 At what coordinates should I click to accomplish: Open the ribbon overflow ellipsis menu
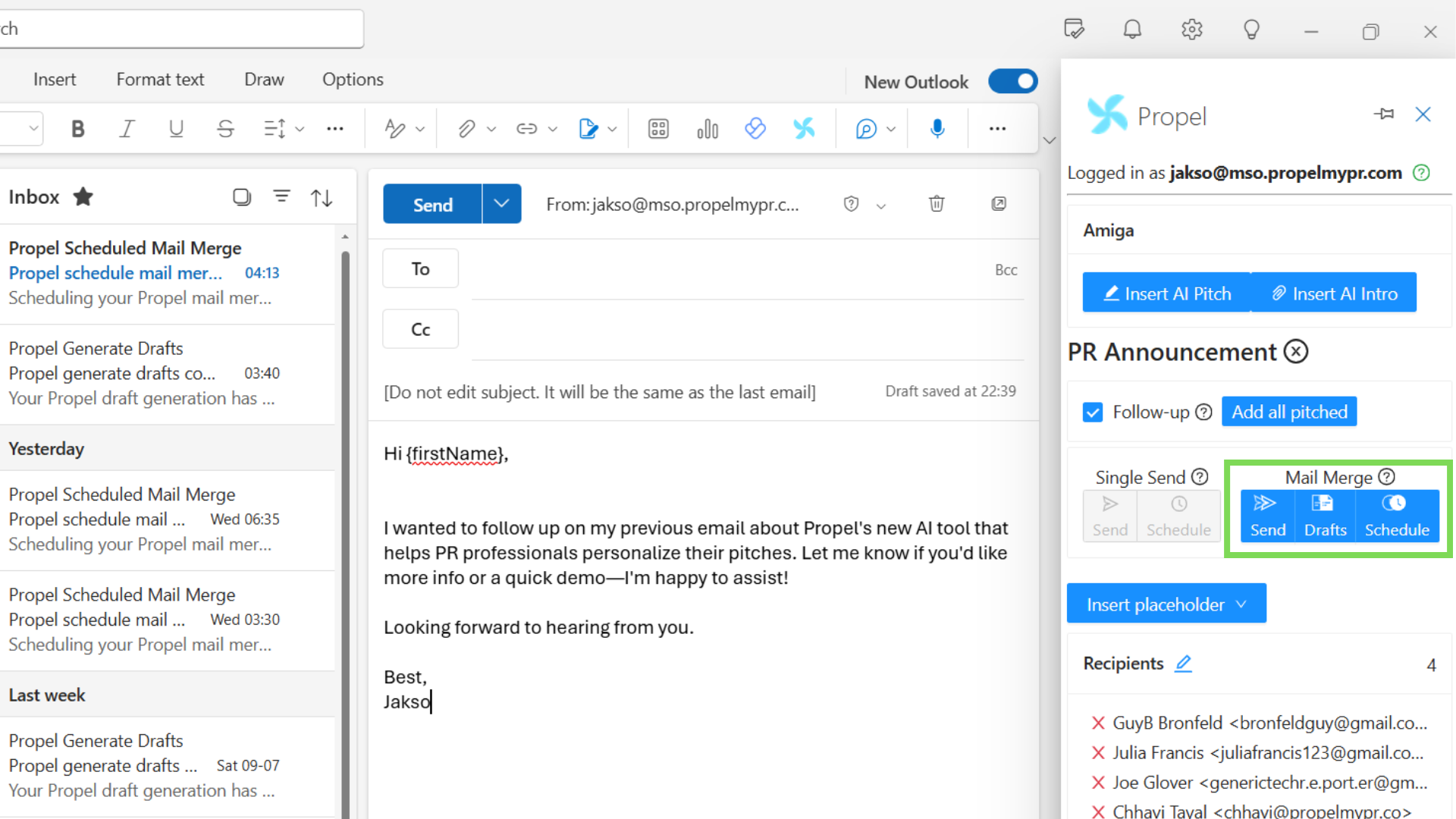click(x=997, y=129)
